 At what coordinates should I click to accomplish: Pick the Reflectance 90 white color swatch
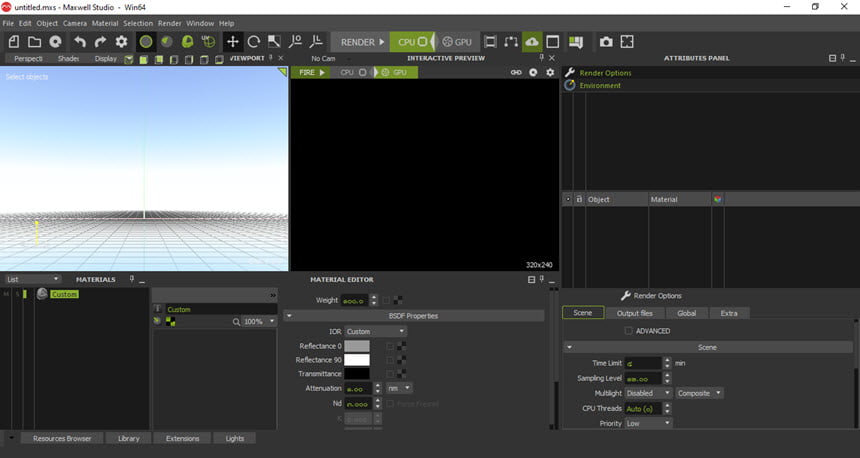click(x=357, y=360)
